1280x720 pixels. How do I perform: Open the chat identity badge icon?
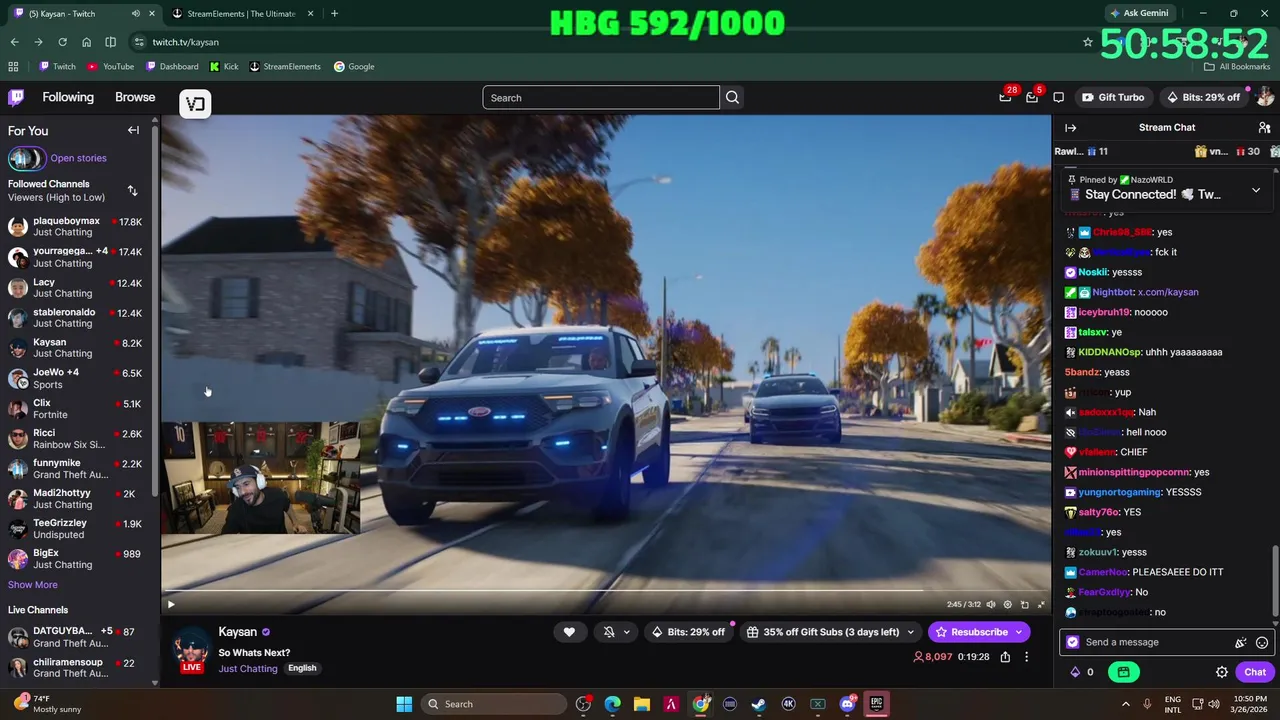tap(1073, 642)
